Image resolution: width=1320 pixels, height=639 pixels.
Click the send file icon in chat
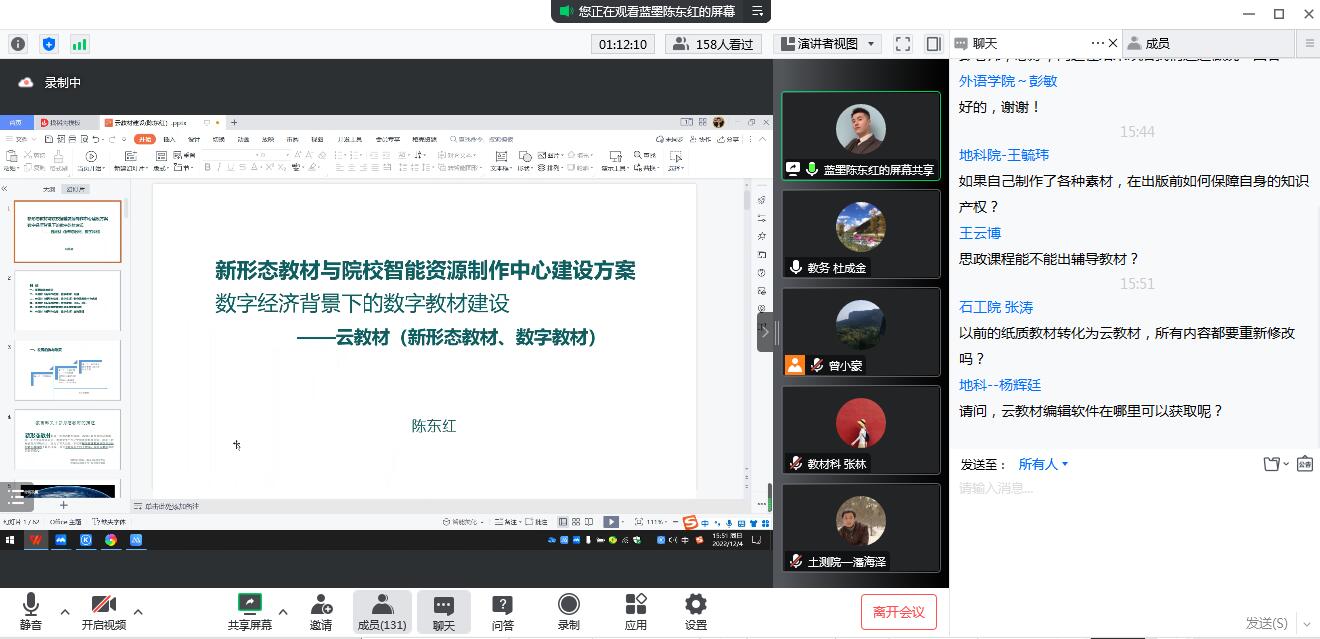1272,464
